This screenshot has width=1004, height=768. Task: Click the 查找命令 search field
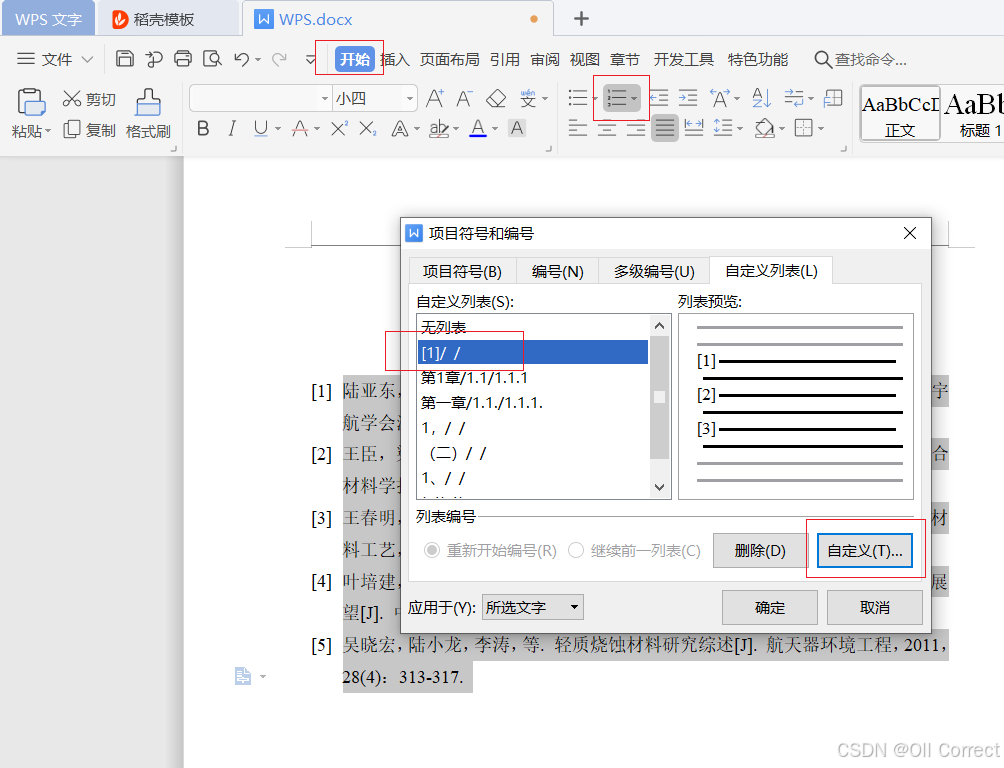point(861,60)
